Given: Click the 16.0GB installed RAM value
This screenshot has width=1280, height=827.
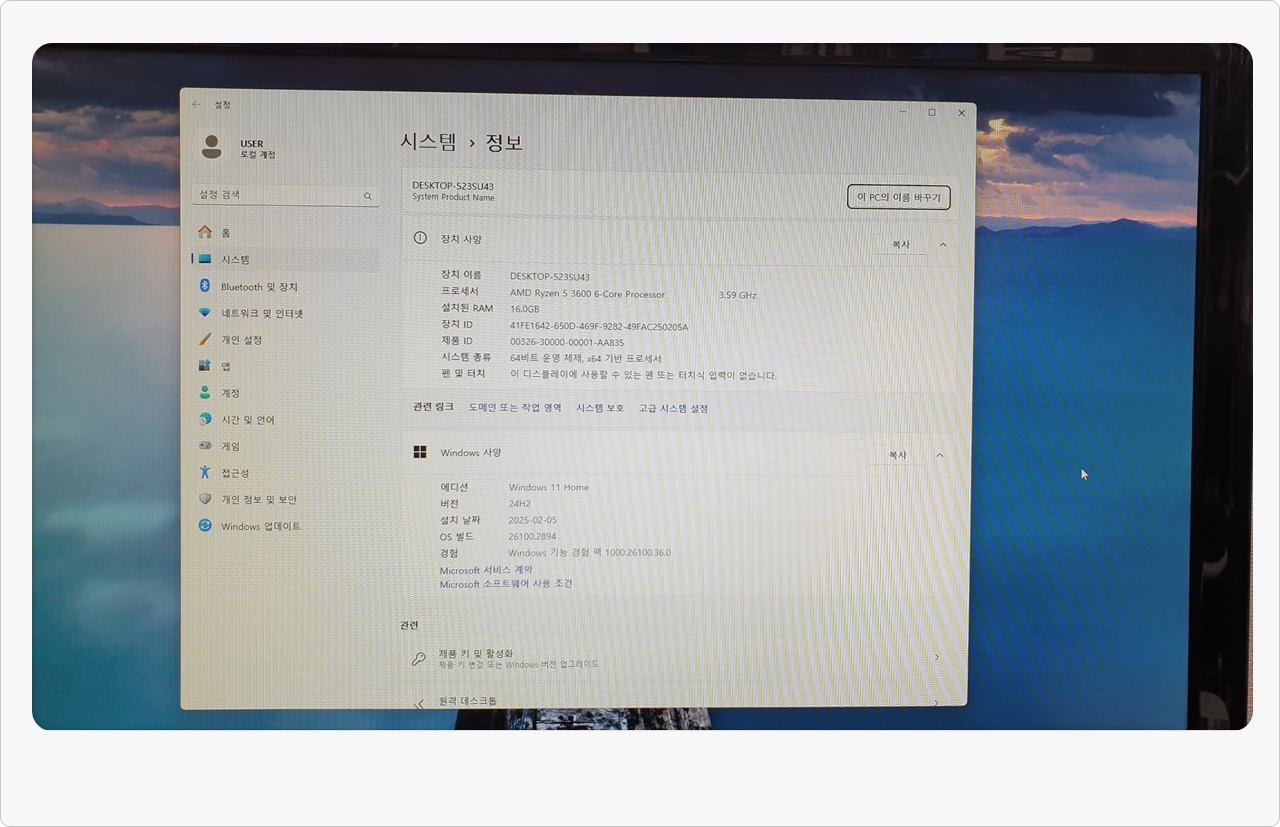Looking at the screenshot, I should click(x=524, y=309).
